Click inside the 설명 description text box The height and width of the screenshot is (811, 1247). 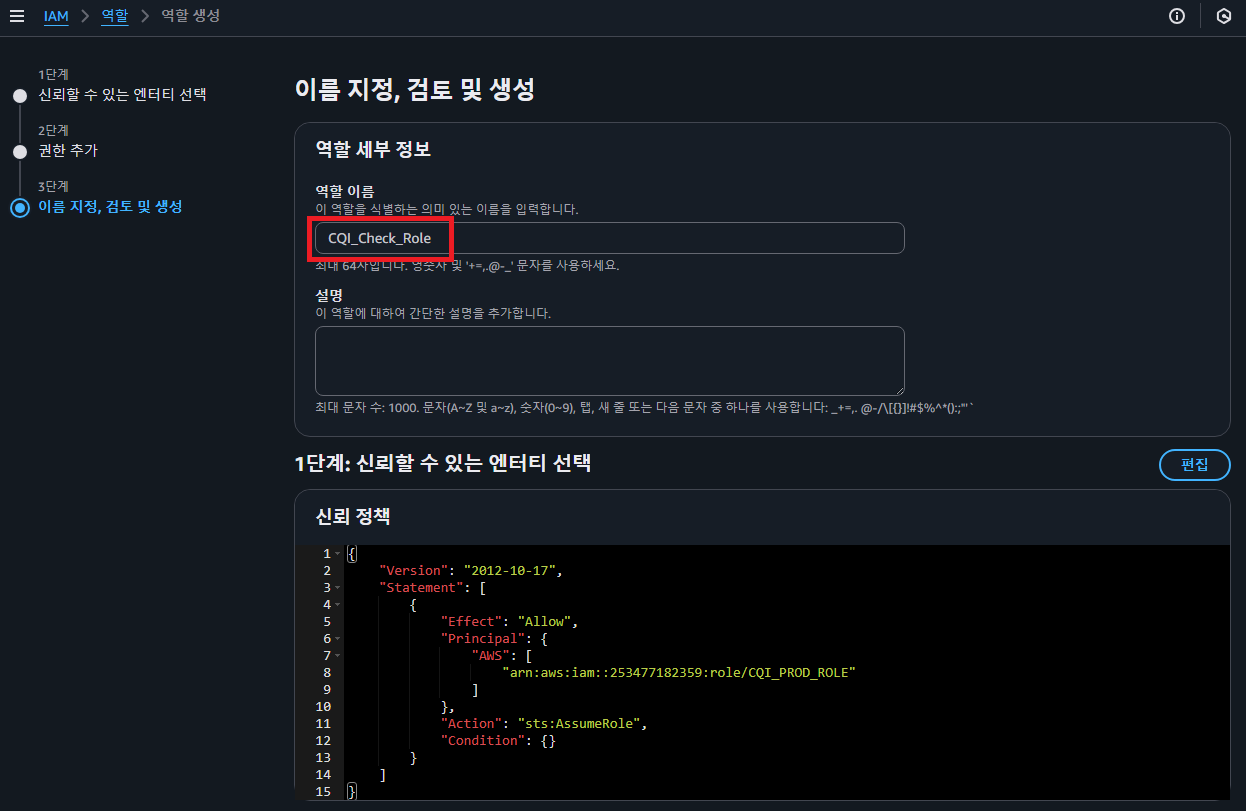pyautogui.click(x=609, y=360)
